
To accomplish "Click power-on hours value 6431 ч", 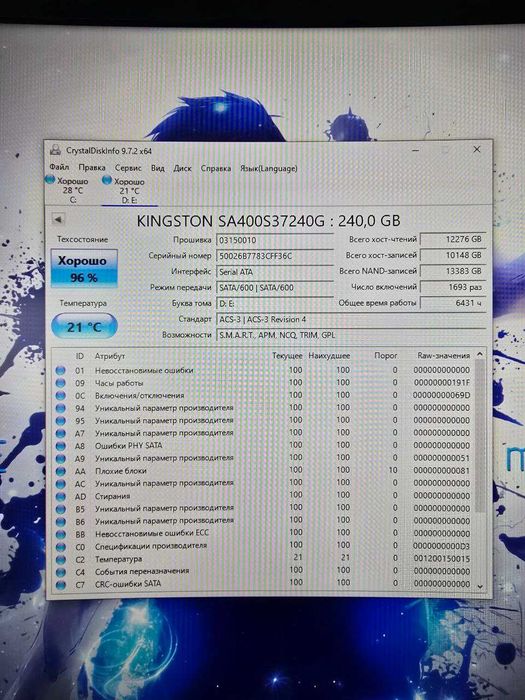I will [453, 303].
